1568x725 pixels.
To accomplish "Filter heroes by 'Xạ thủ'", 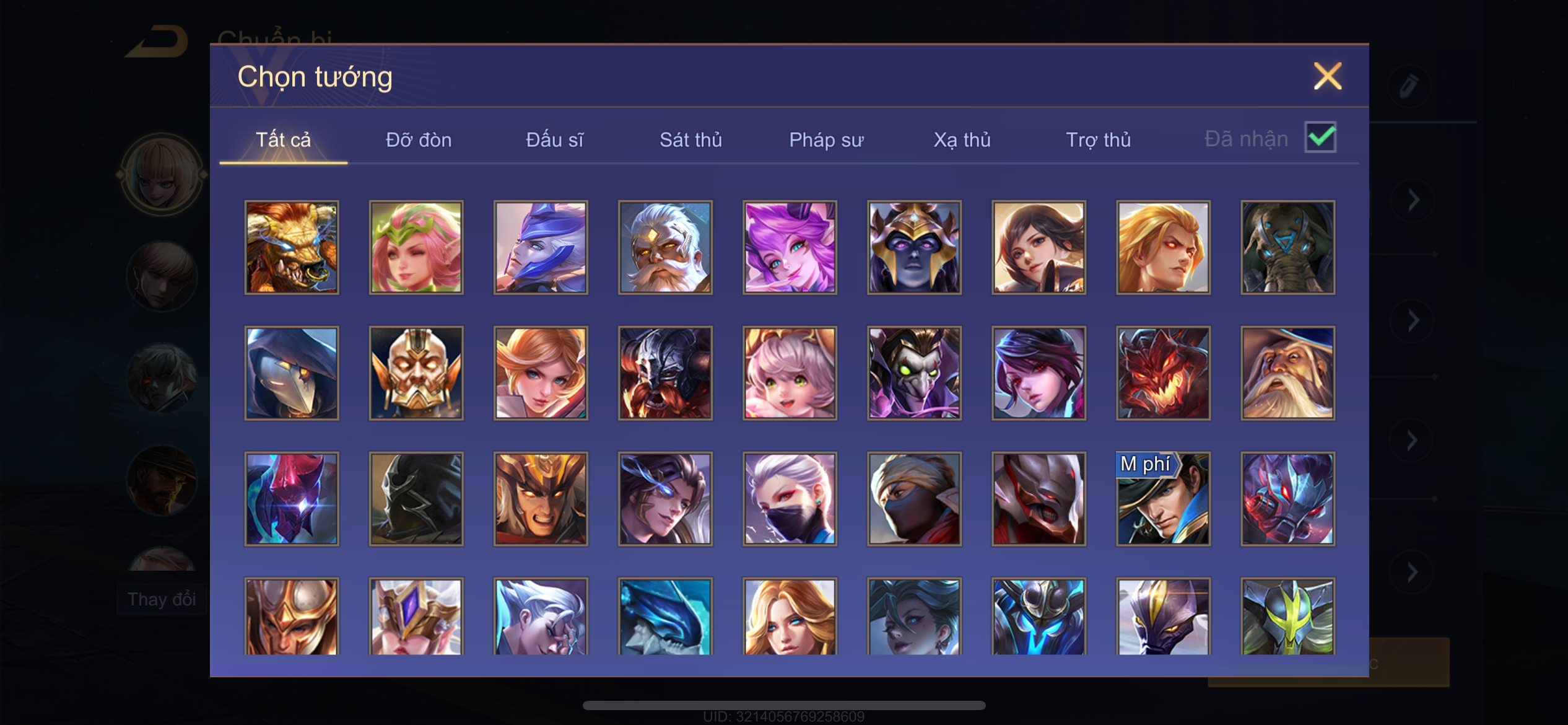I will [962, 140].
